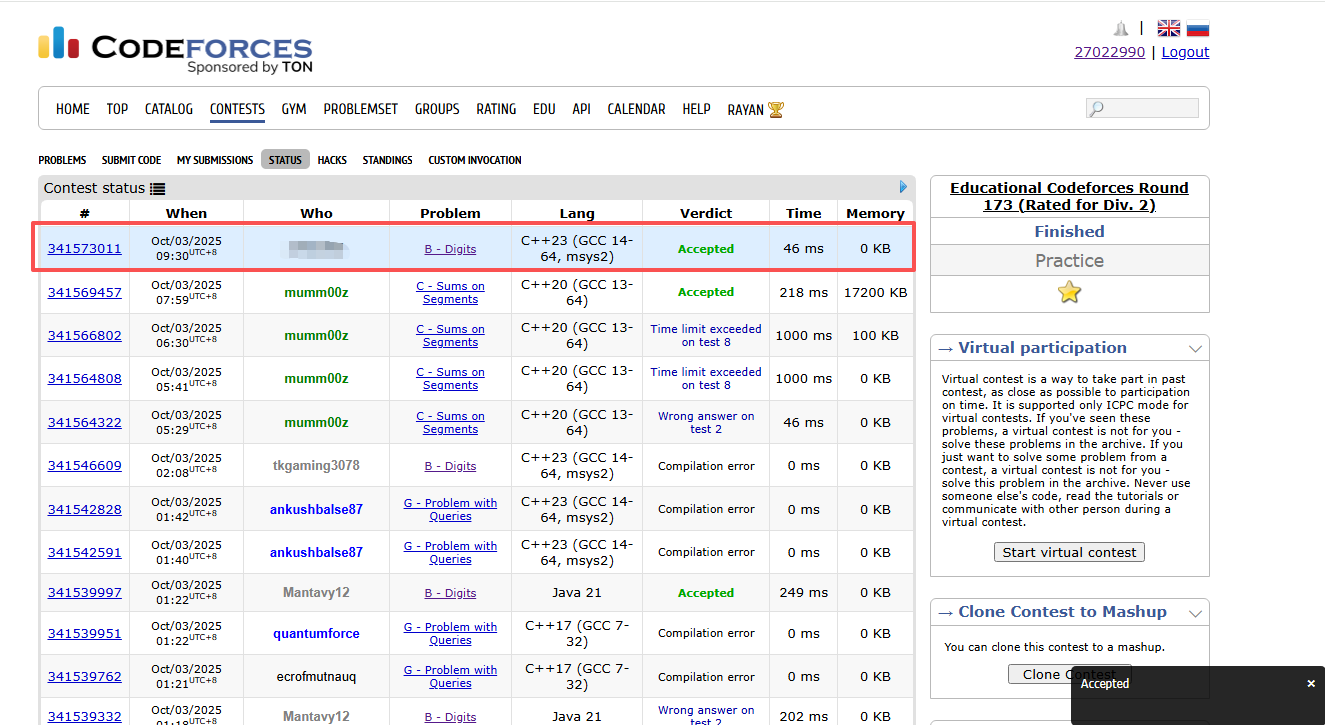Viewport: 1325px width, 725px height.
Task: Click the Rayan trophy icon
Action: [x=776, y=109]
